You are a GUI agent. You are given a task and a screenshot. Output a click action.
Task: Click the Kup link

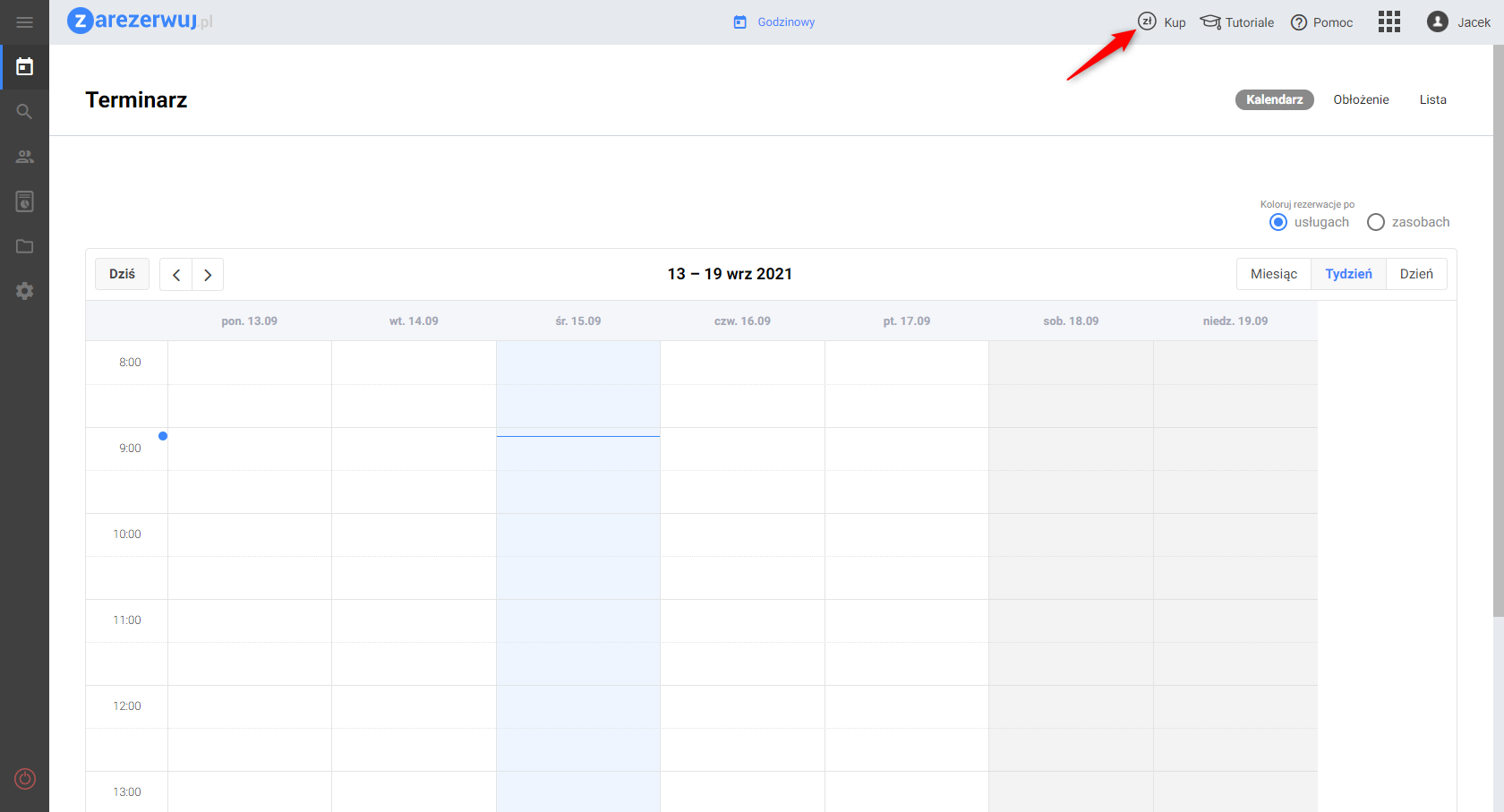[1175, 22]
